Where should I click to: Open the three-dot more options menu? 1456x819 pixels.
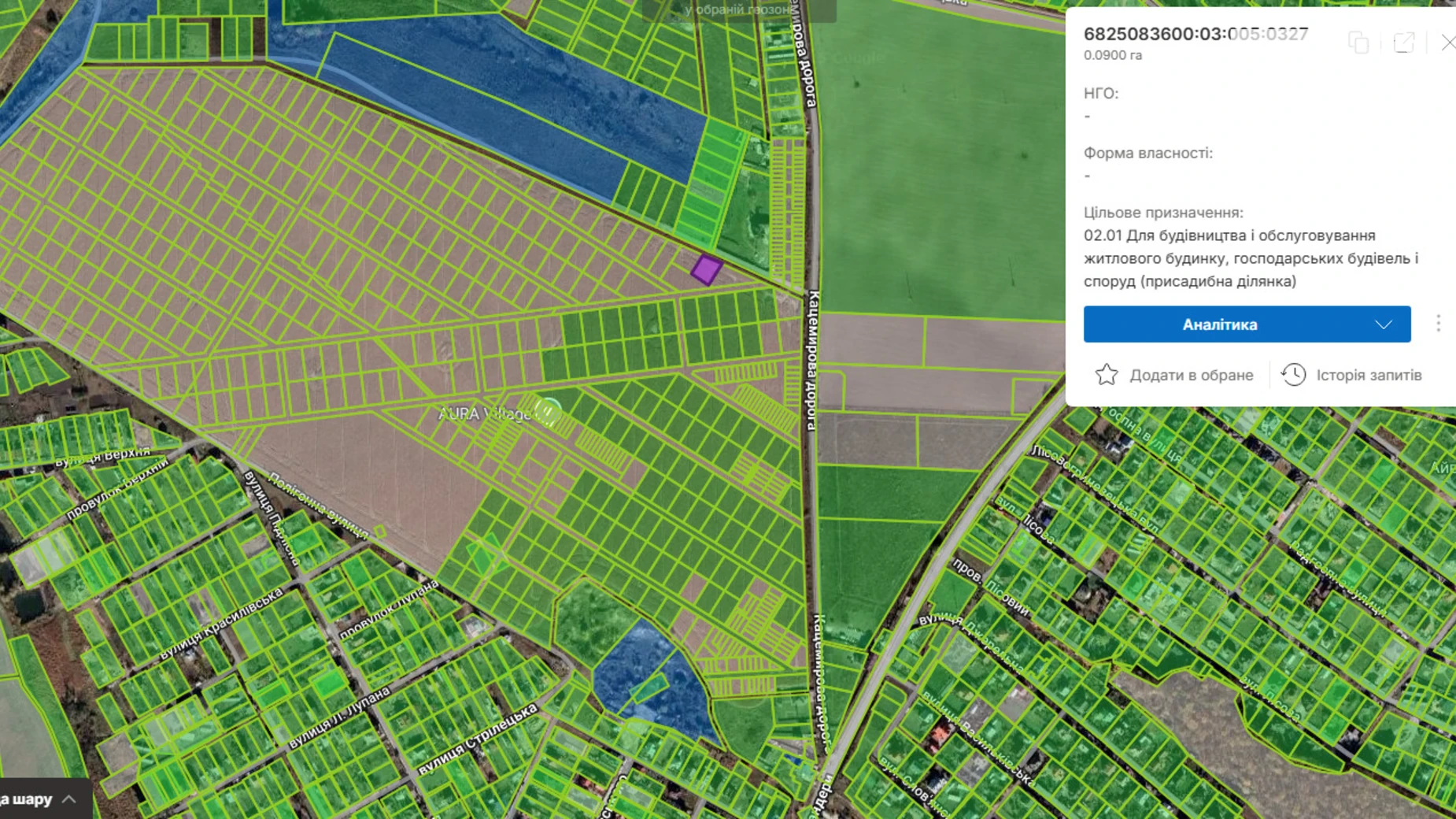[1438, 324]
